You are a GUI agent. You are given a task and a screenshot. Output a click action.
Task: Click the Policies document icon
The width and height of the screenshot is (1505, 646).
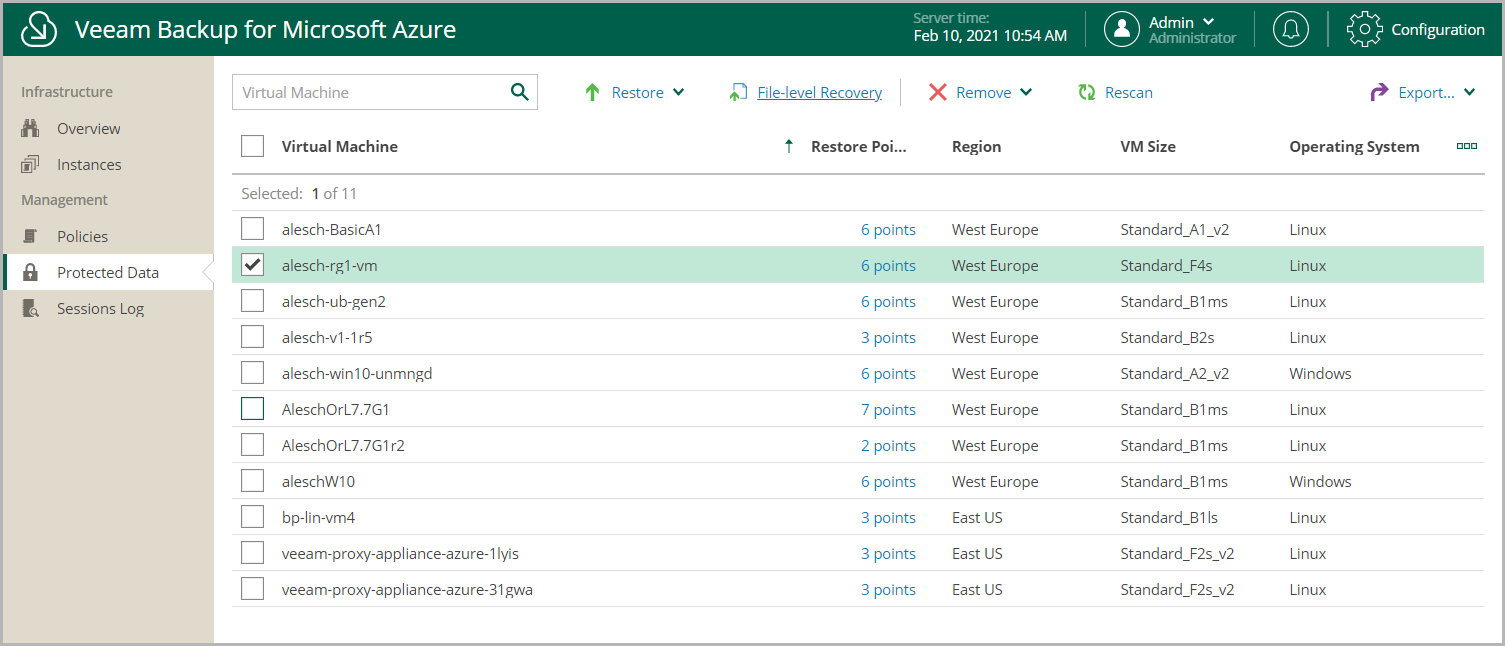[30, 236]
